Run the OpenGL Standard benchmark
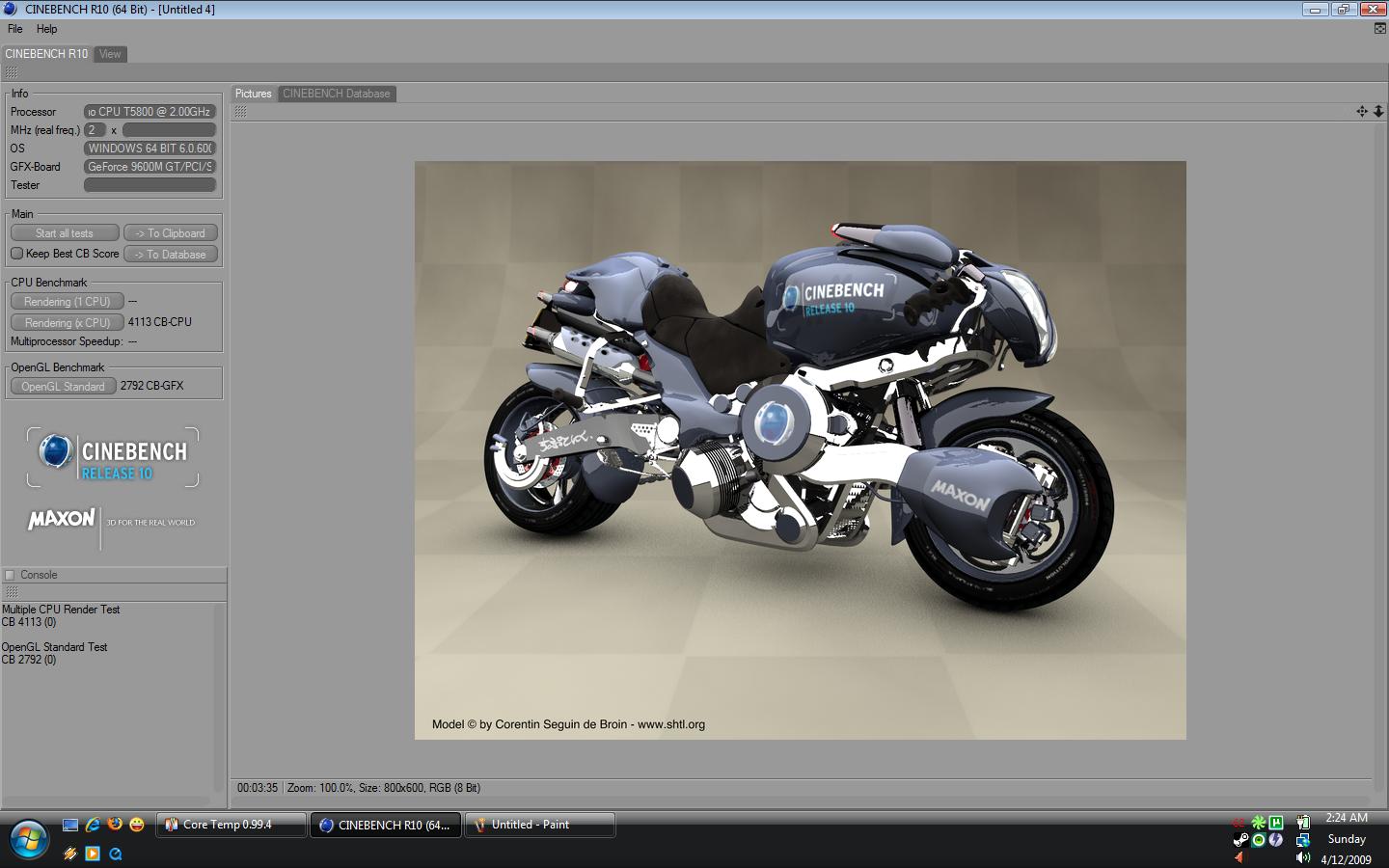 [x=64, y=387]
